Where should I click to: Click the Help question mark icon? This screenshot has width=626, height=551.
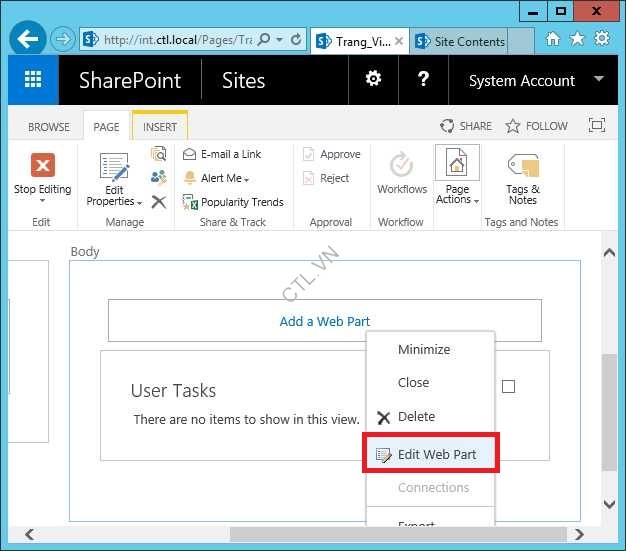click(423, 80)
